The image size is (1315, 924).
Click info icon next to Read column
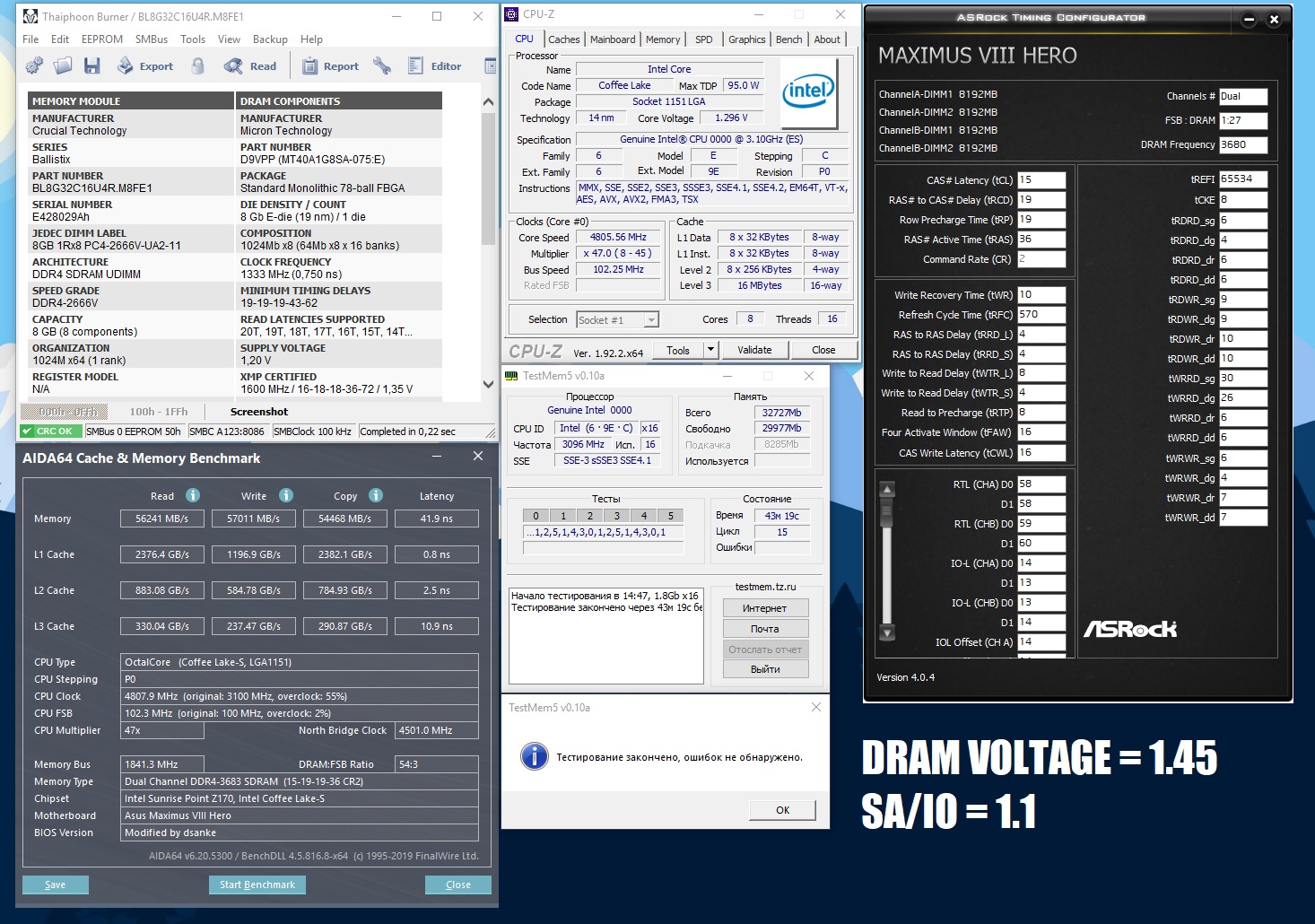pyautogui.click(x=193, y=495)
